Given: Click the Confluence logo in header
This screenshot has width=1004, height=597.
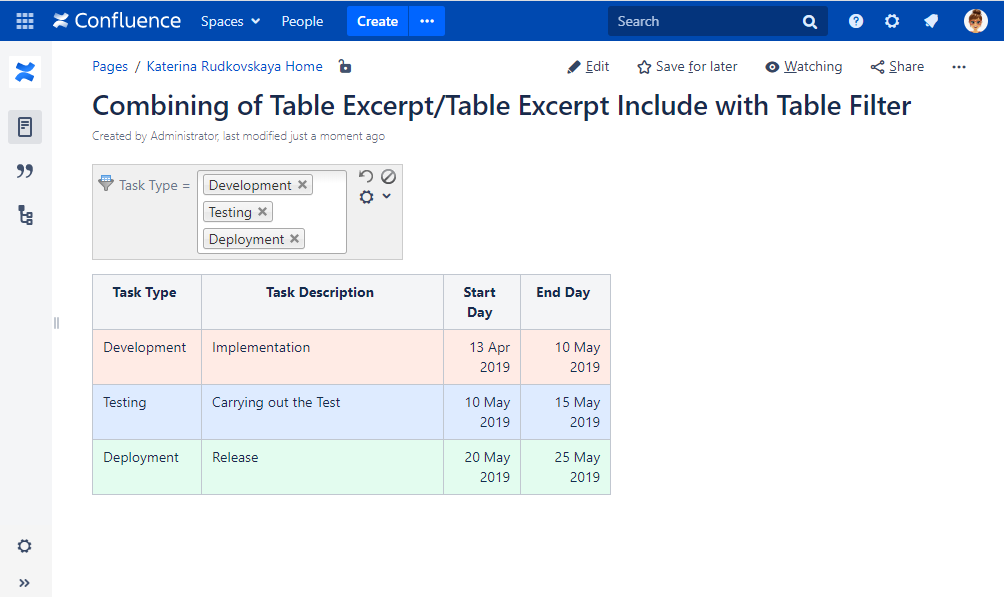Looking at the screenshot, I should pyautogui.click(x=117, y=21).
